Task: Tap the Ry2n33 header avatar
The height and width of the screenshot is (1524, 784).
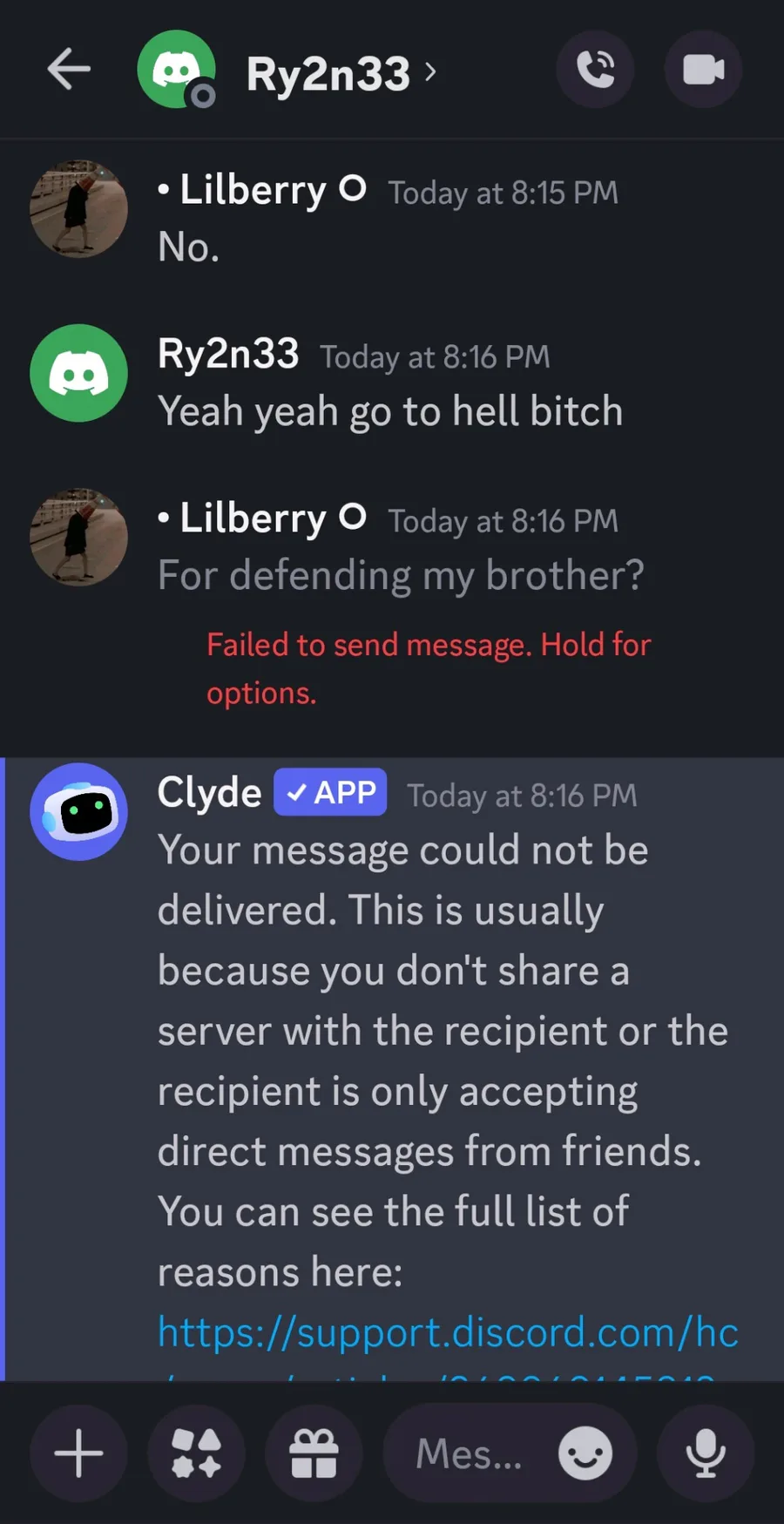Action: pos(177,70)
